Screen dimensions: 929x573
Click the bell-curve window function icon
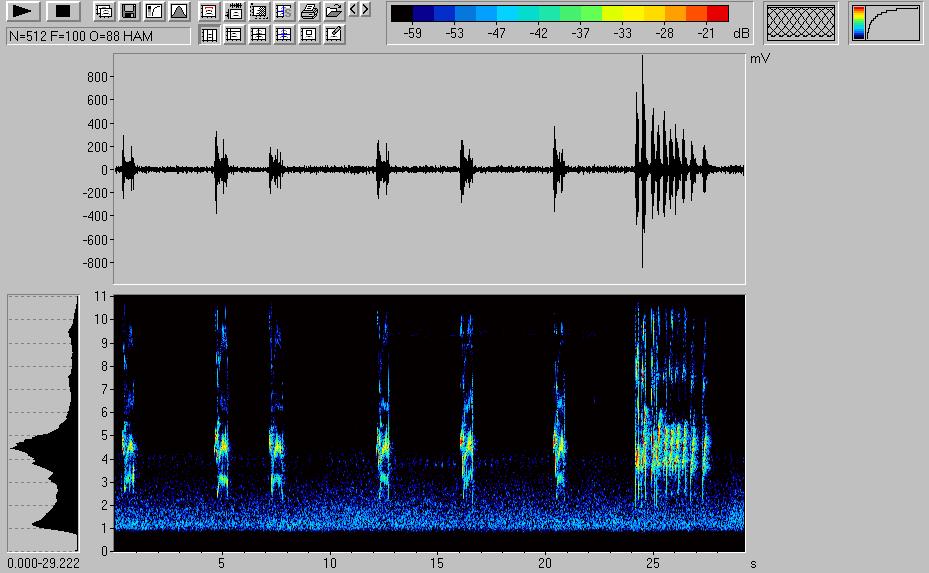click(x=178, y=12)
